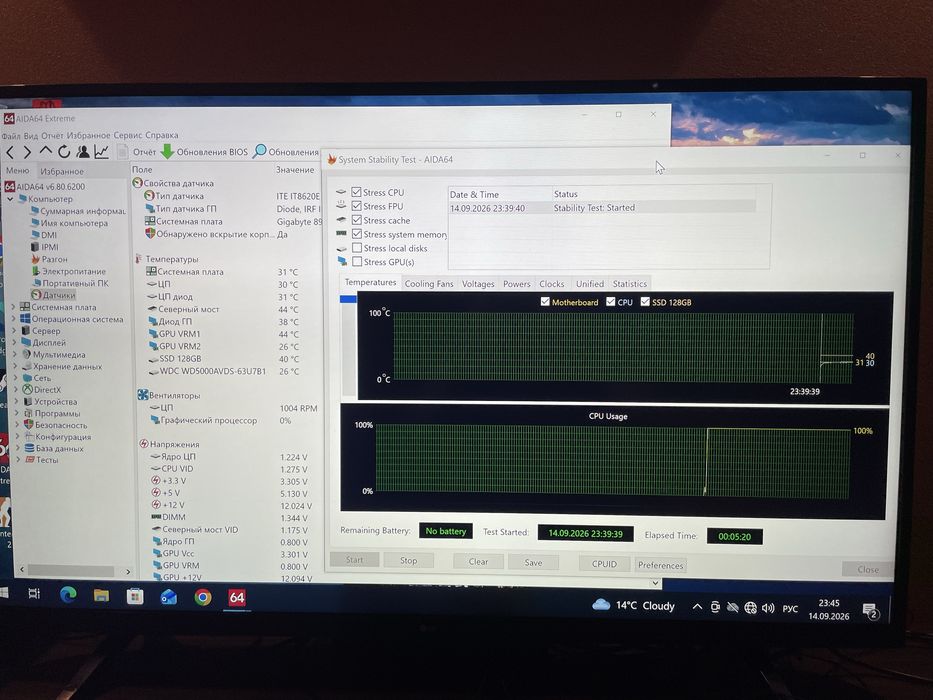Switch to the Избранное sidebar tab
This screenshot has width=933, height=700.
[62, 171]
